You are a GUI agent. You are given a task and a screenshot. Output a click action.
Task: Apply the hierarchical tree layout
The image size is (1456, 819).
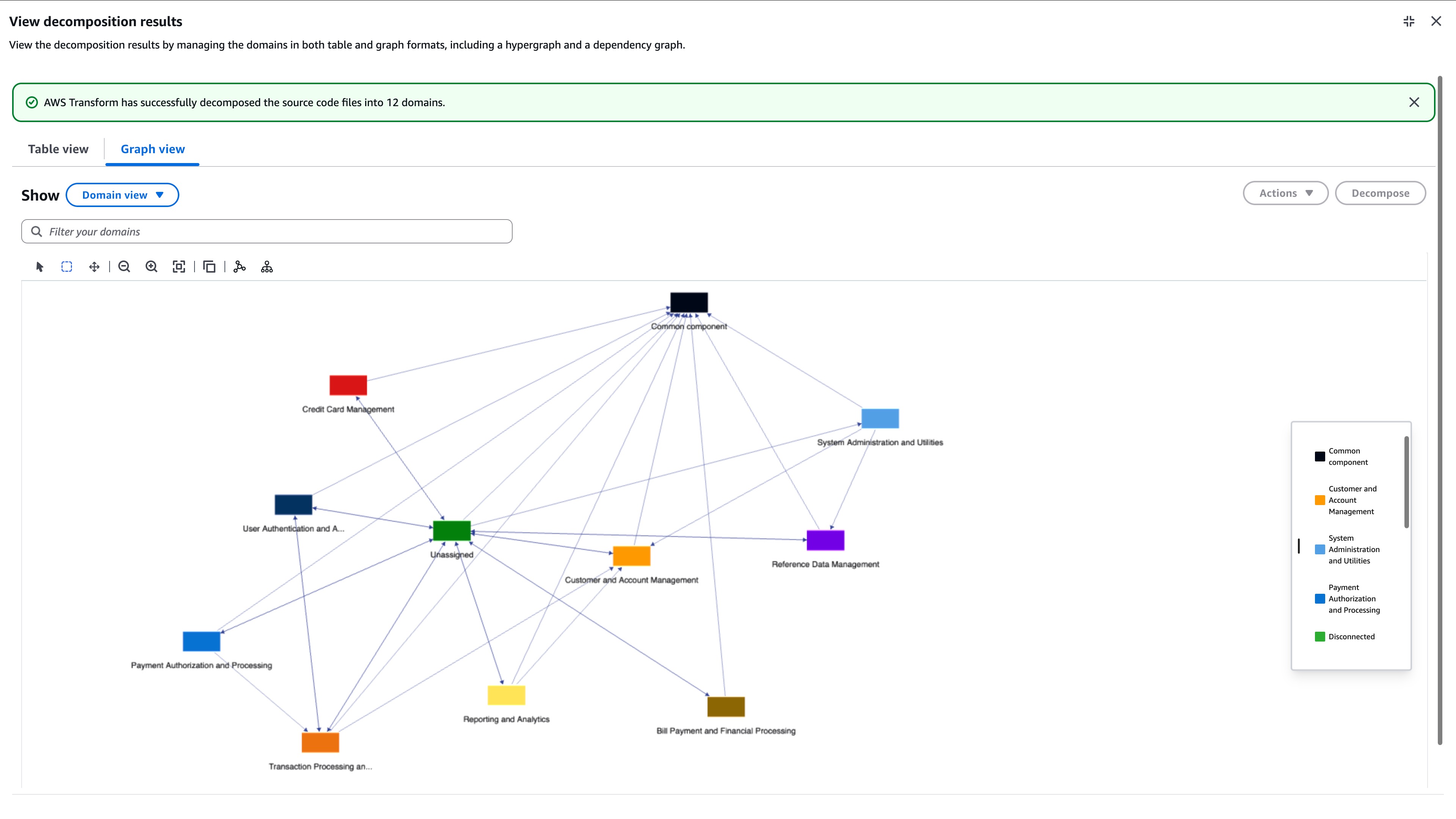pyautogui.click(x=266, y=266)
